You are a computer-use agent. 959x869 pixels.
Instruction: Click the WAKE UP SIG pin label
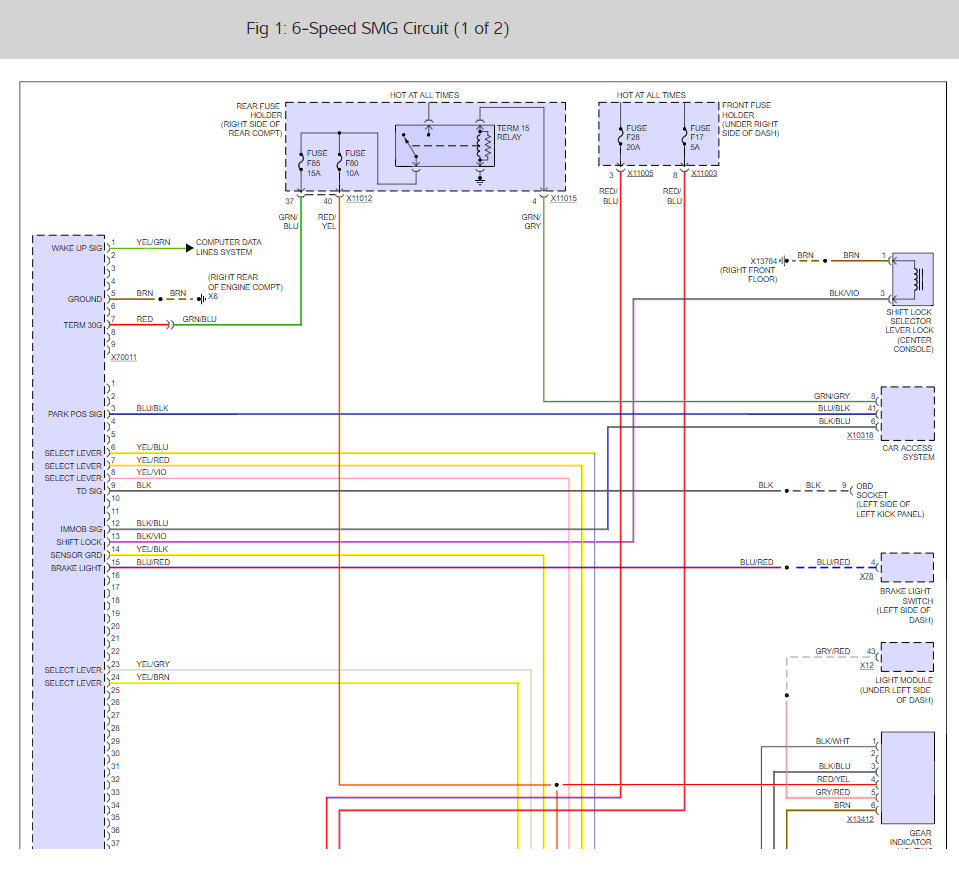[x=75, y=247]
